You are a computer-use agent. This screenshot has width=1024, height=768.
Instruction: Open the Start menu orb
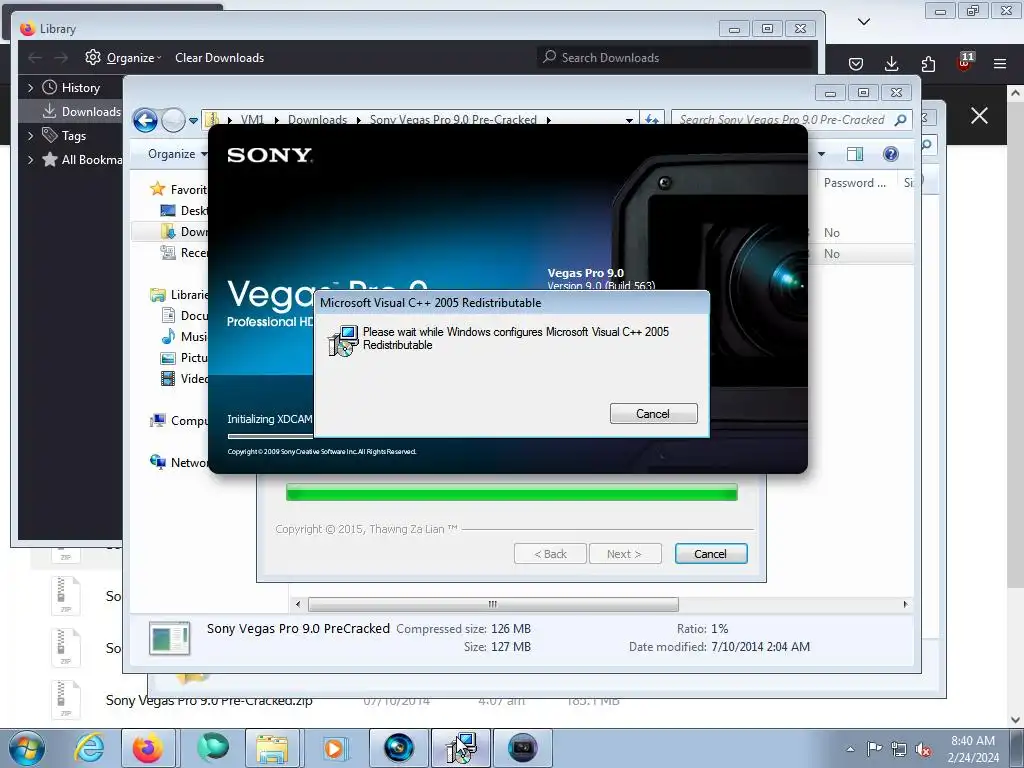27,748
